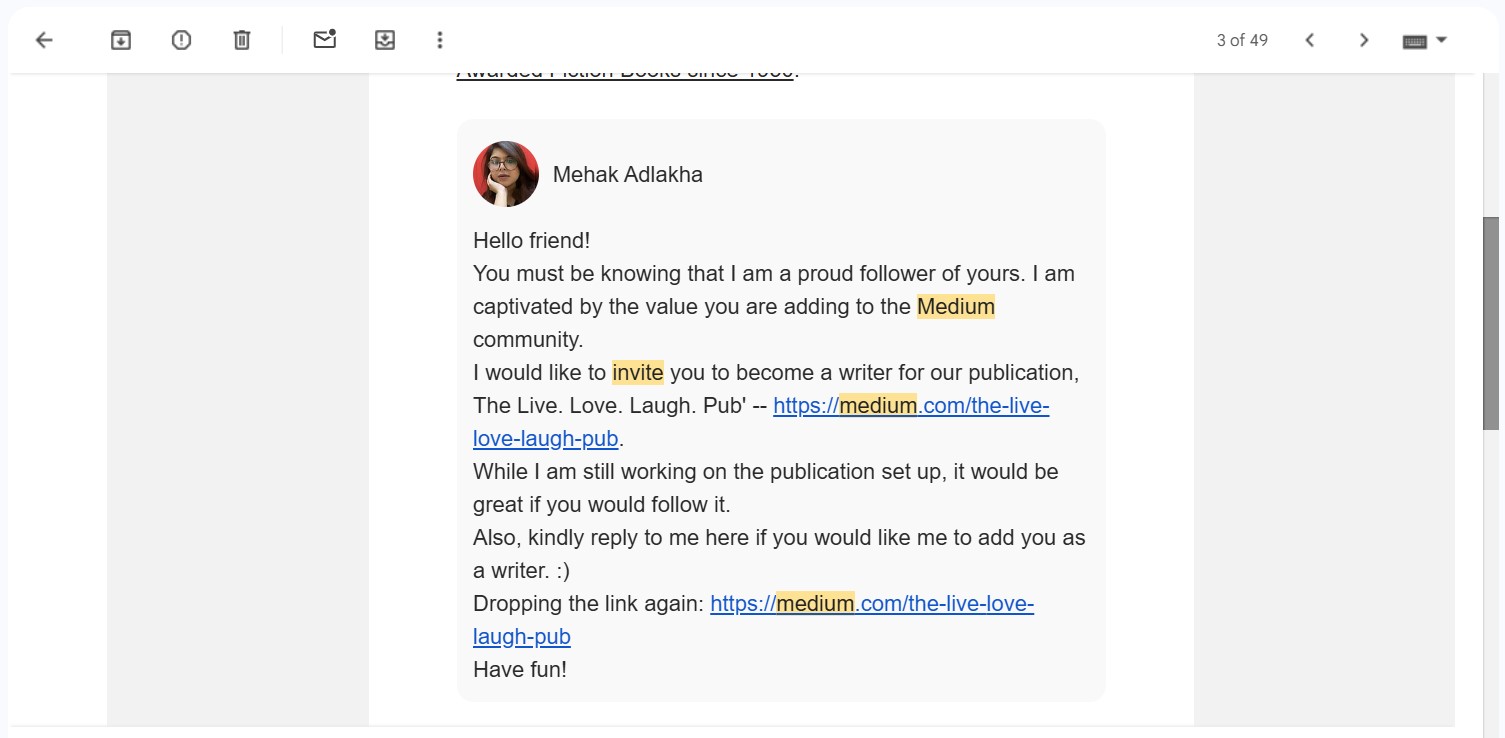Delete this email with trash icon
1505x738 pixels.
[x=242, y=40]
